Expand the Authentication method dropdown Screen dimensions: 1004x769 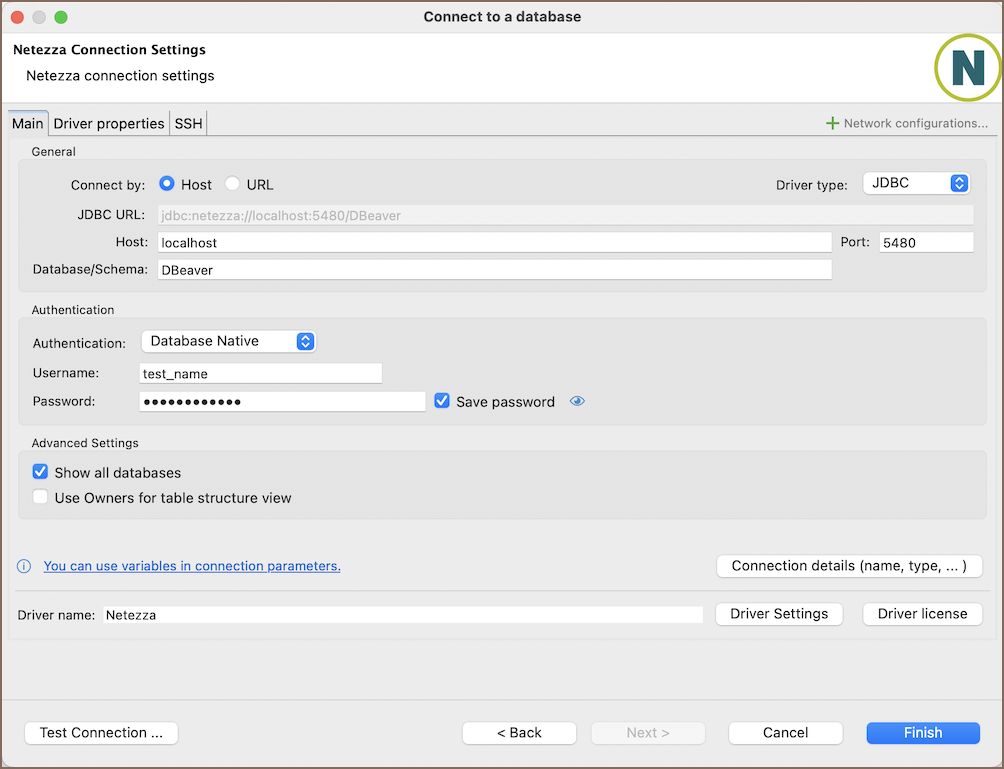click(228, 341)
